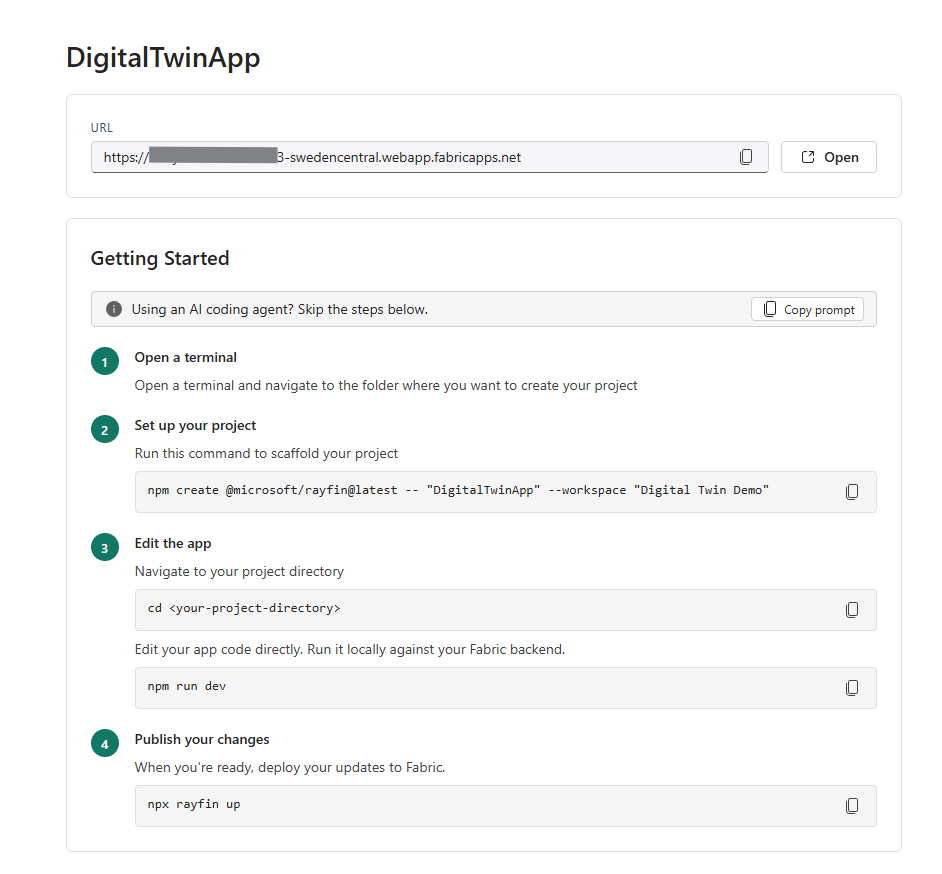This screenshot has height=874, width=942.
Task: Click the 'Set up your project' step heading
Action: tap(195, 425)
